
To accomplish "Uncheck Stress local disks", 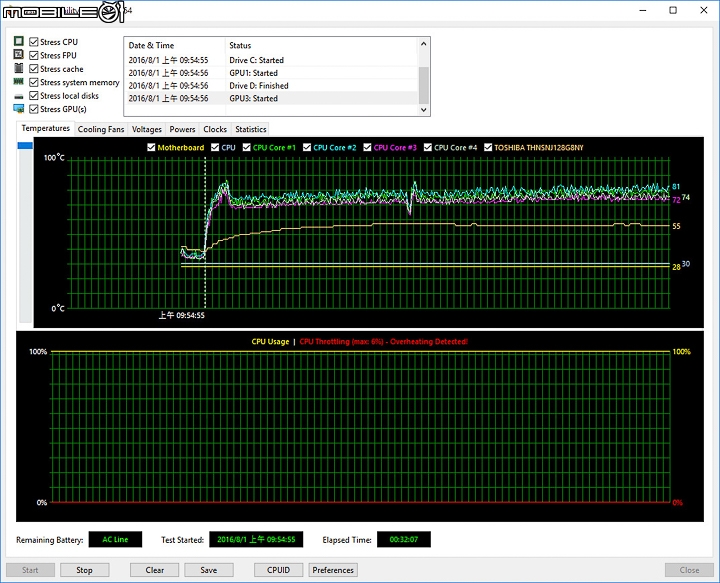I will pos(34,95).
